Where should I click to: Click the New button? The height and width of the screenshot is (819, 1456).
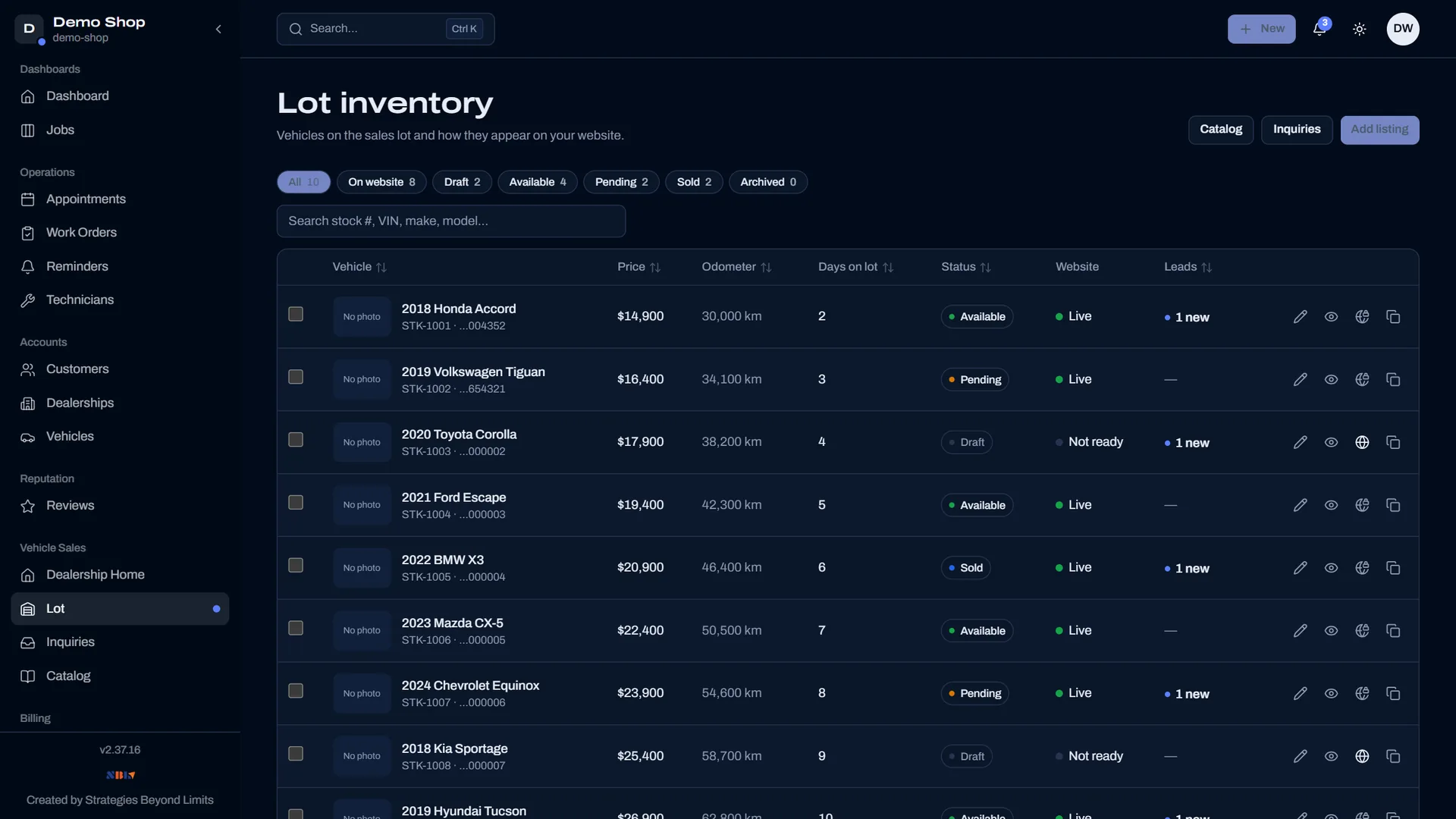tap(1261, 29)
